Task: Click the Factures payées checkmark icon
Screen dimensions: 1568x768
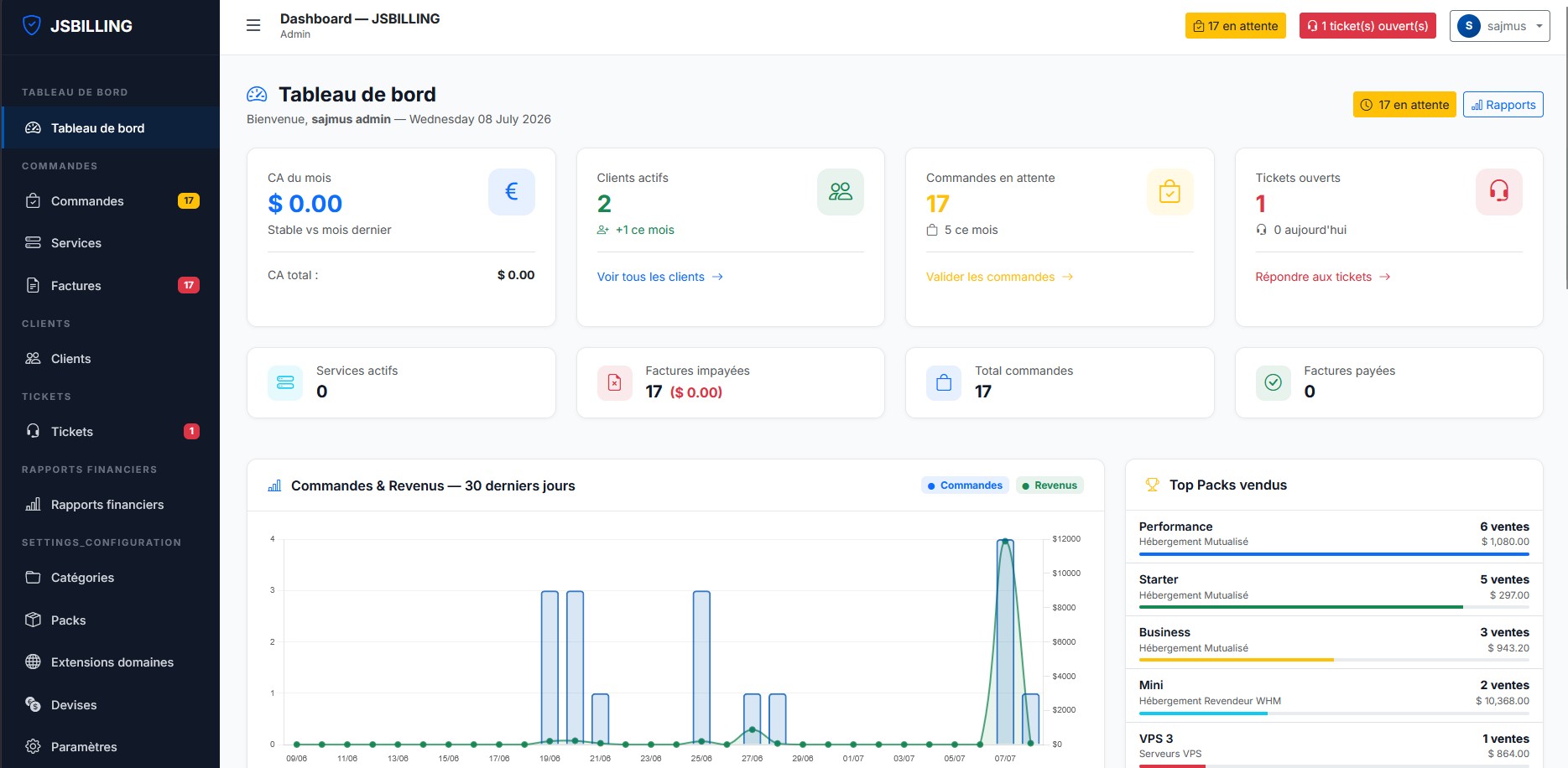Action: (1273, 383)
